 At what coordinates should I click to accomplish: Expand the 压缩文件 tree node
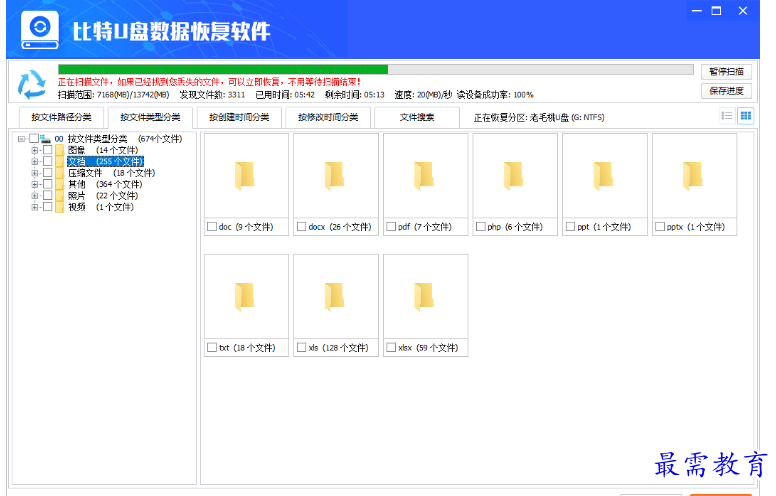(x=35, y=173)
